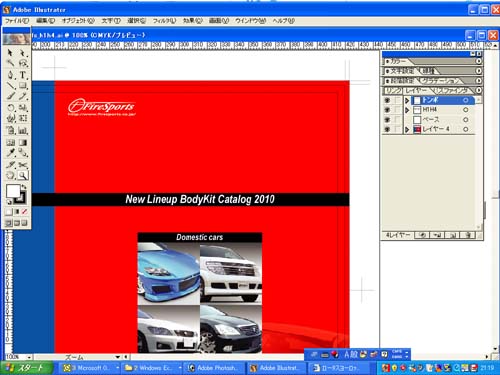
Task: Select the Pen tool in the toolbox
Action: (x=11, y=75)
